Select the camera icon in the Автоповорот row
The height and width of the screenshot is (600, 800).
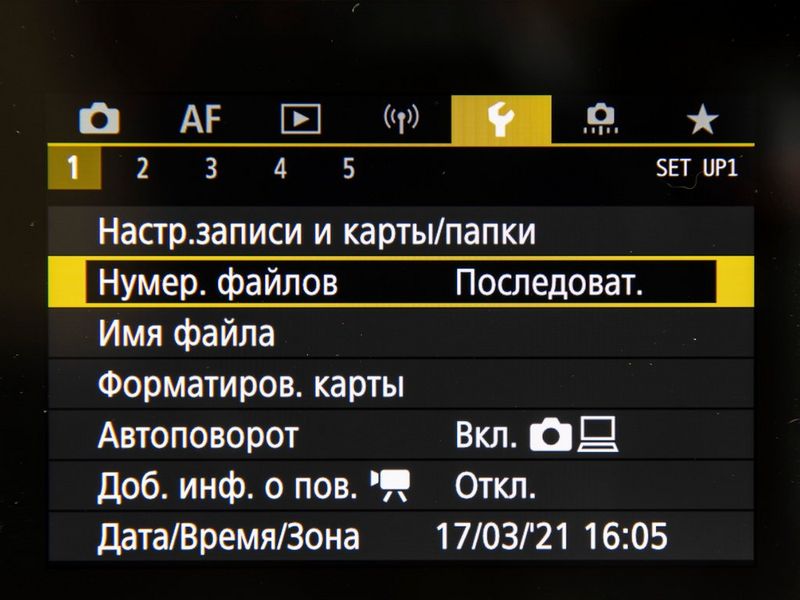click(551, 435)
